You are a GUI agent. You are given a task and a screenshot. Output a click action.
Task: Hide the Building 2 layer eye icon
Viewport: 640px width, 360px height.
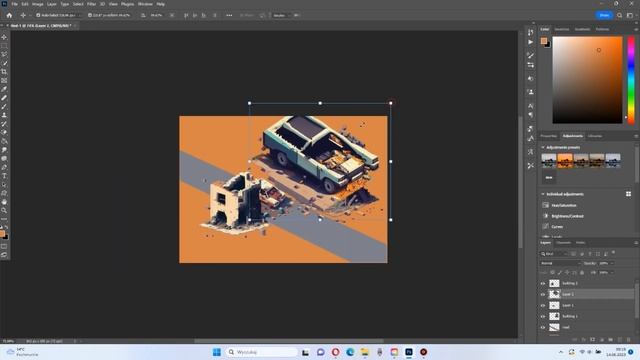coord(543,283)
